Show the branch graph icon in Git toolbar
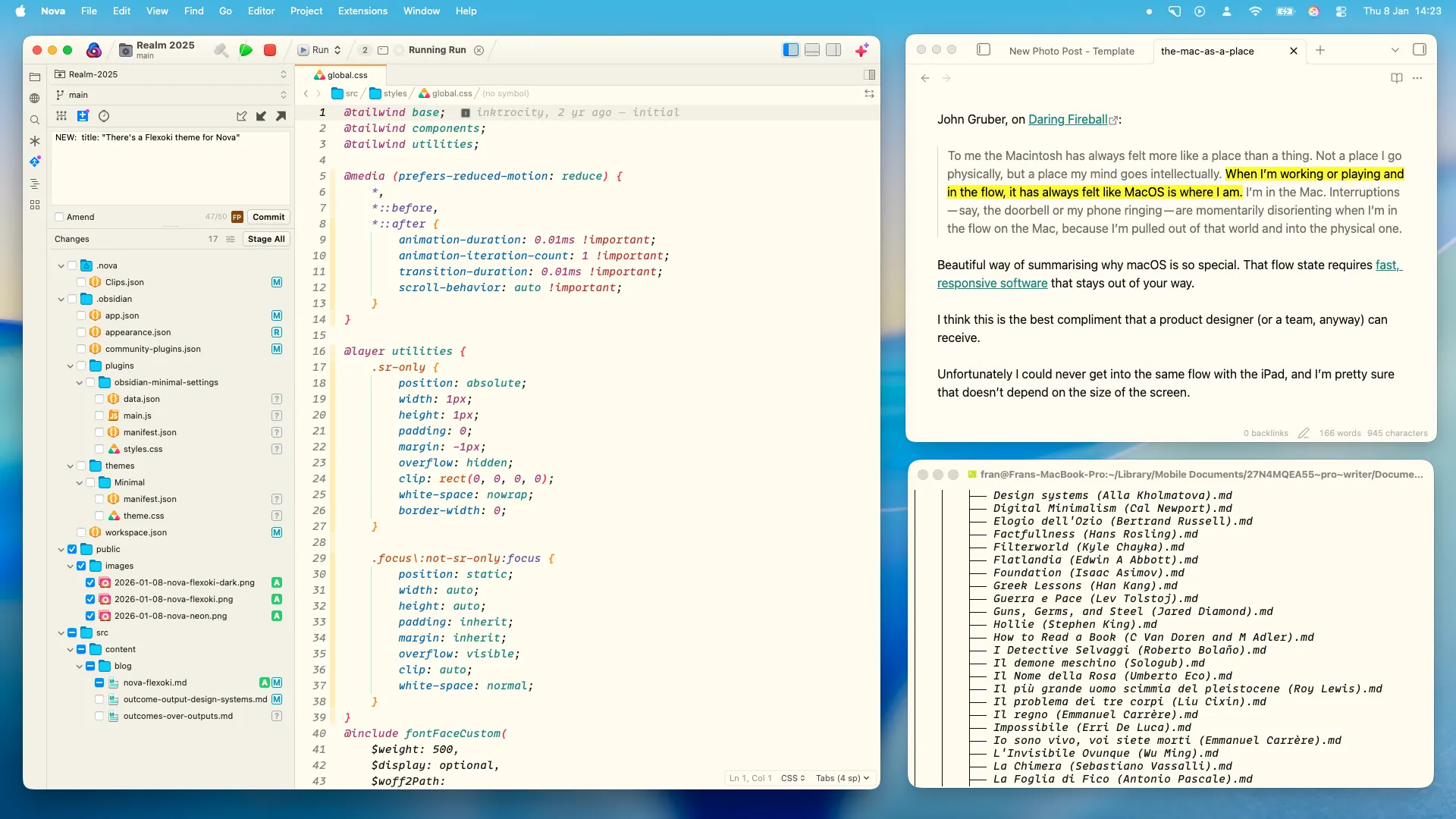This screenshot has height=819, width=1456. coord(61,116)
